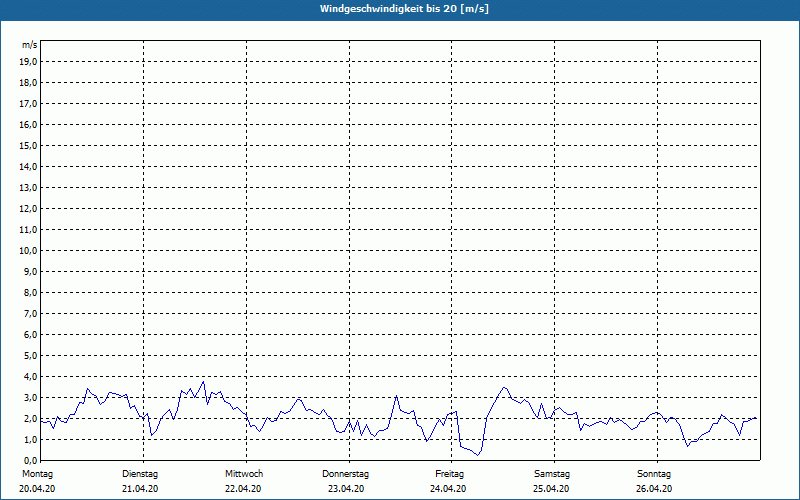Click the 26.04.20 date label
The image size is (800, 500).
tap(653, 489)
